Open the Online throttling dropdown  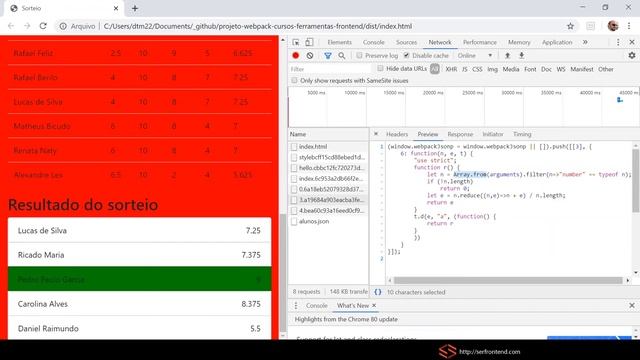coord(475,56)
